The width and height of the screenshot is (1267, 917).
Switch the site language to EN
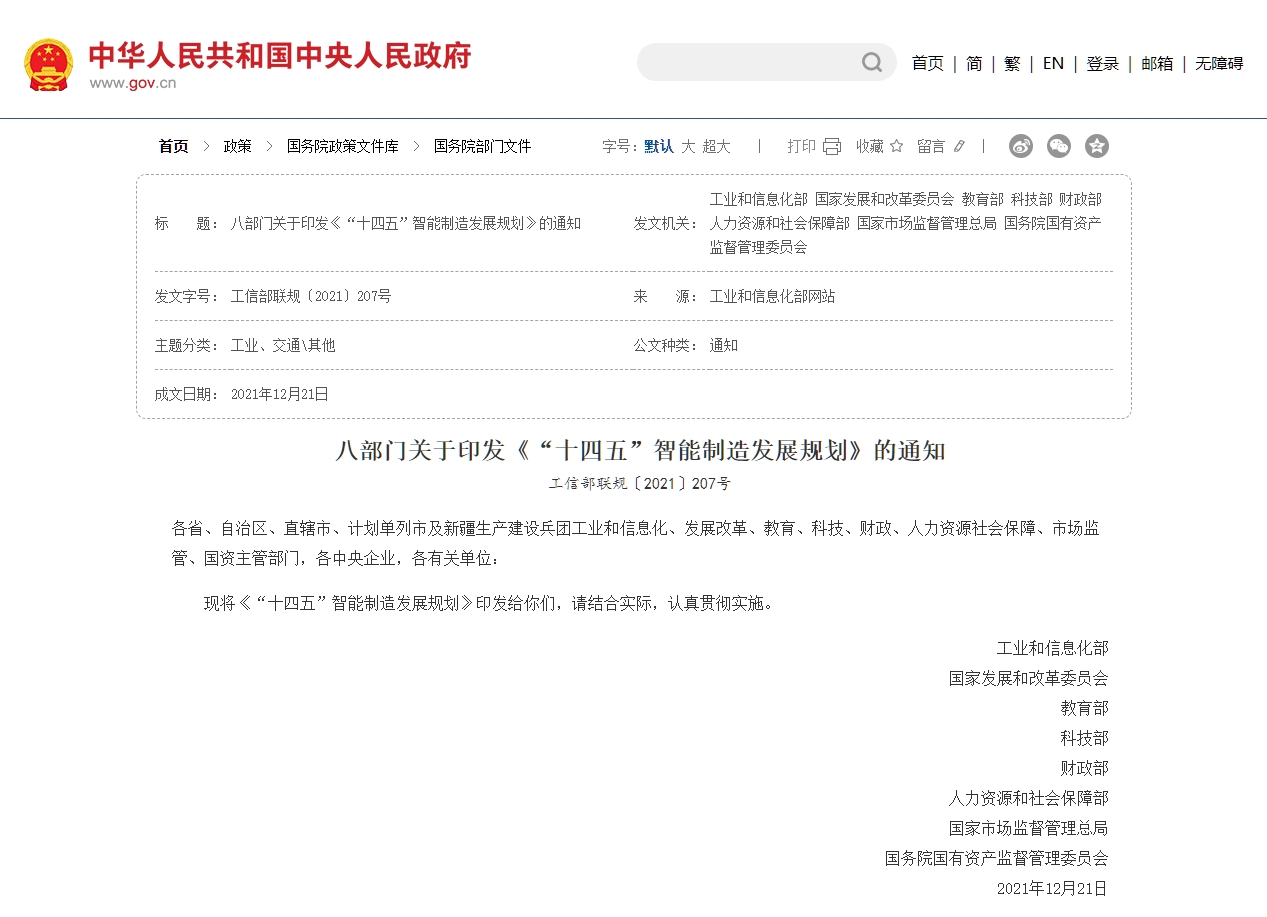(x=1052, y=63)
